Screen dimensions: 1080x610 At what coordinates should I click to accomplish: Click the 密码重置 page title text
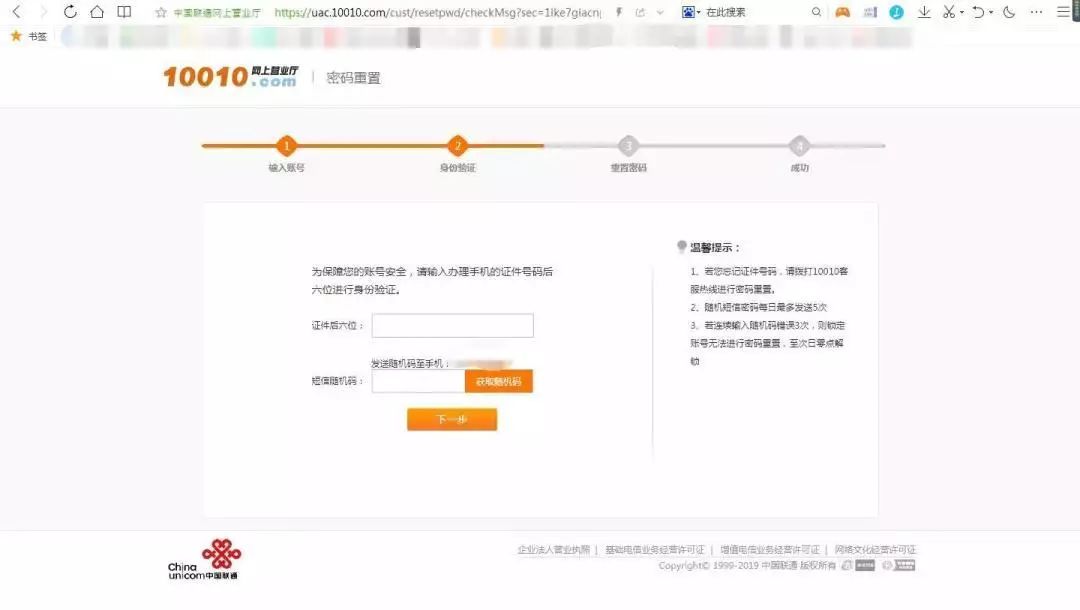[x=353, y=78]
